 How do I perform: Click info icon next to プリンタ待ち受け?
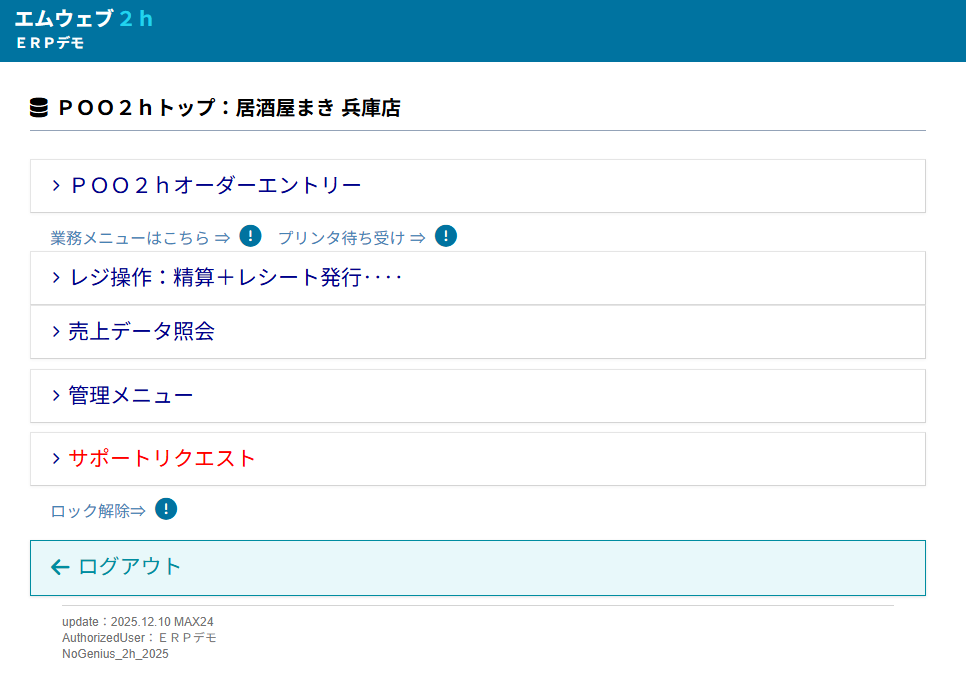(446, 237)
